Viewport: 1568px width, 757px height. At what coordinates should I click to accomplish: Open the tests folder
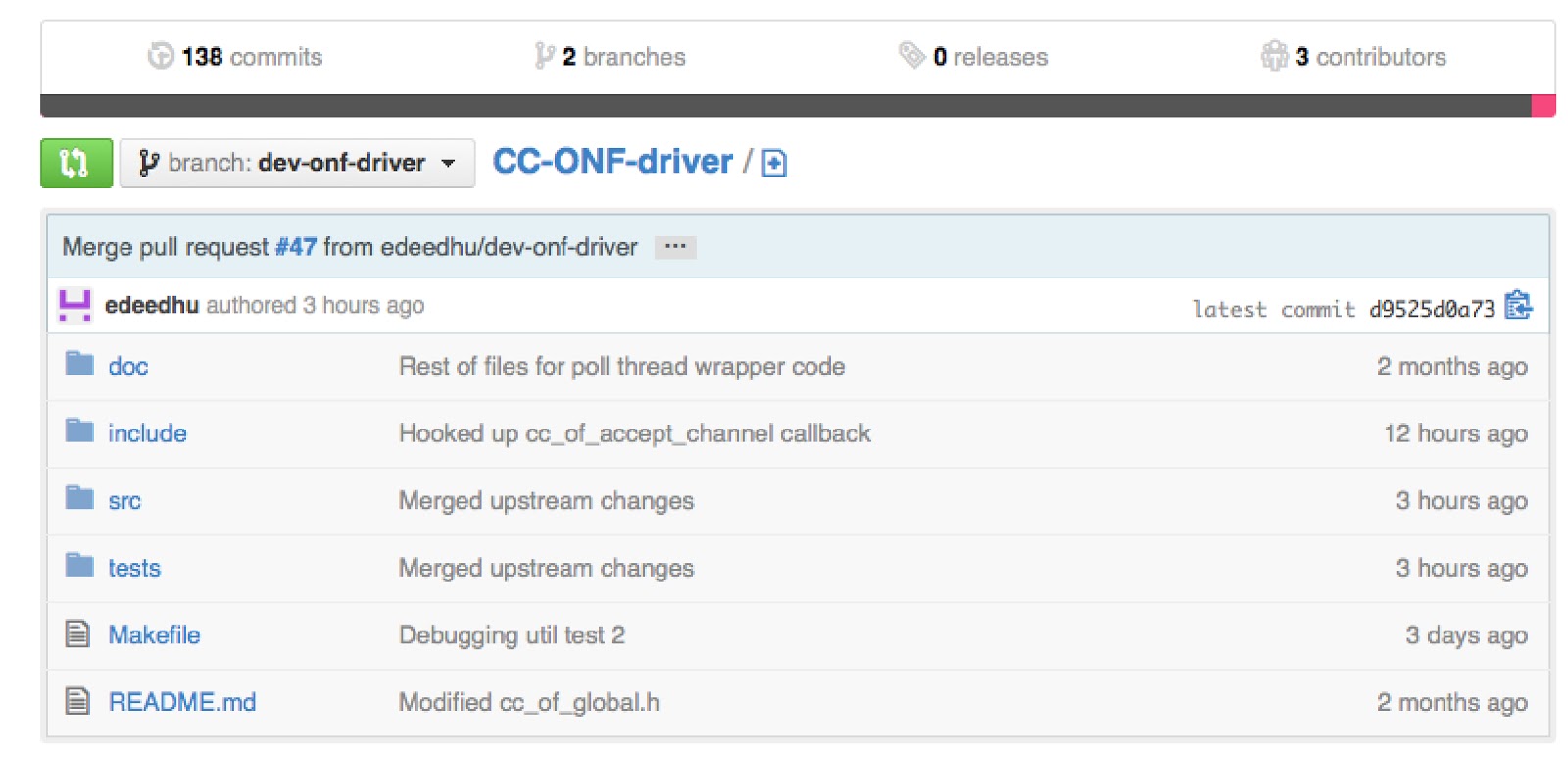134,568
